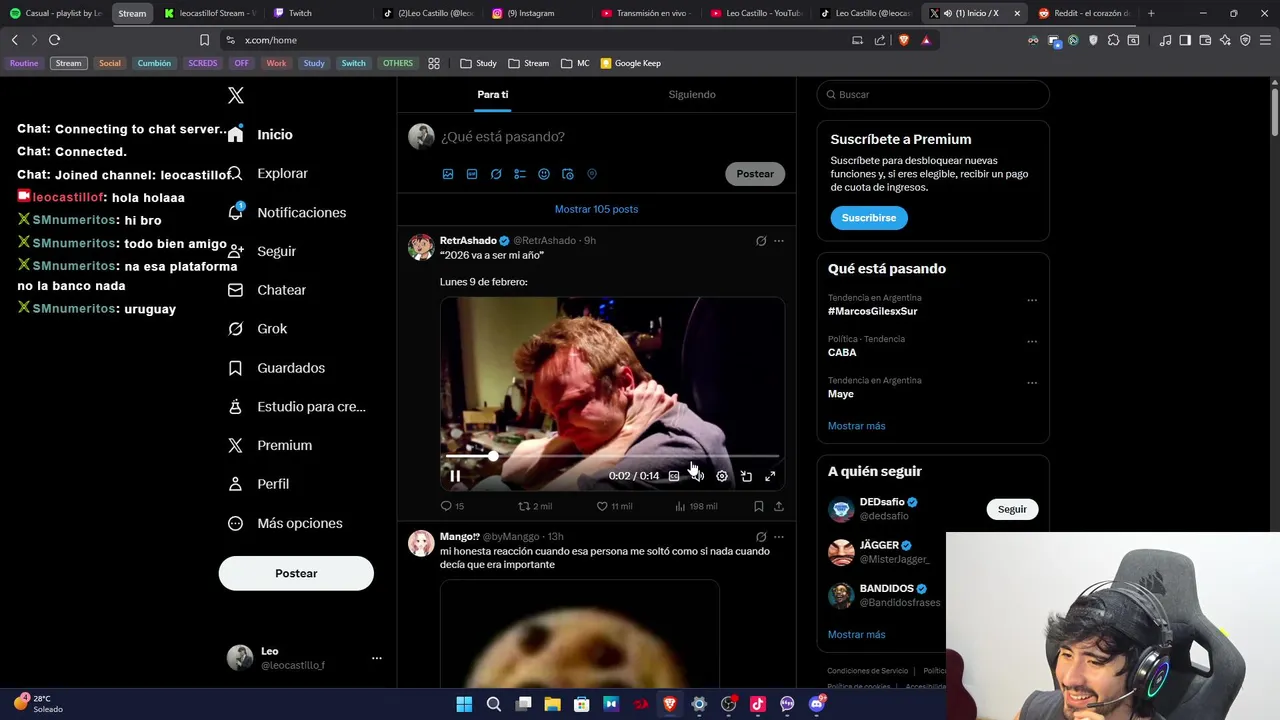Repost RetrAshado's post with 2 mil
1280x720 pixels.
[x=534, y=506]
